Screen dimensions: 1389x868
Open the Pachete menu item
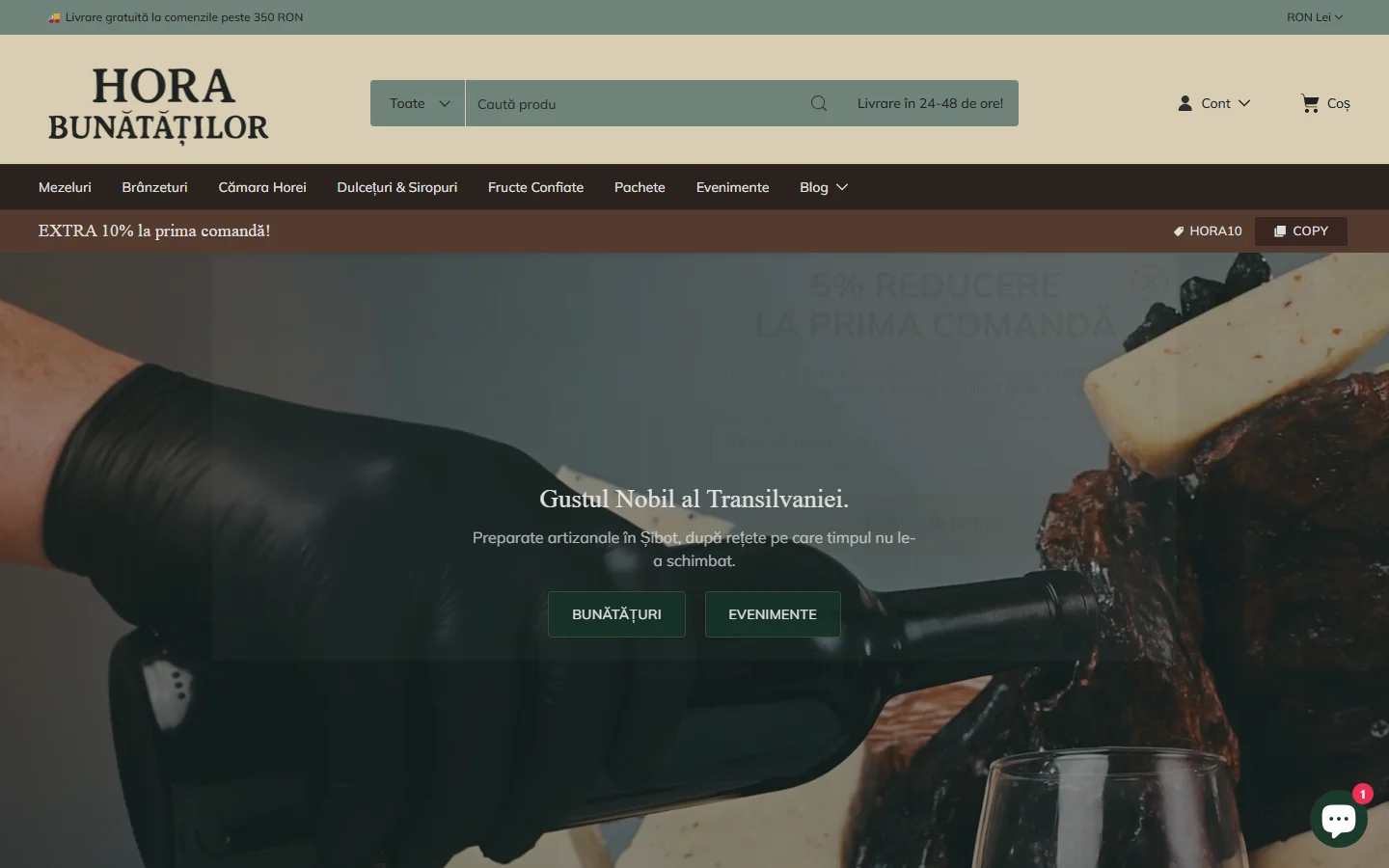[x=640, y=187]
